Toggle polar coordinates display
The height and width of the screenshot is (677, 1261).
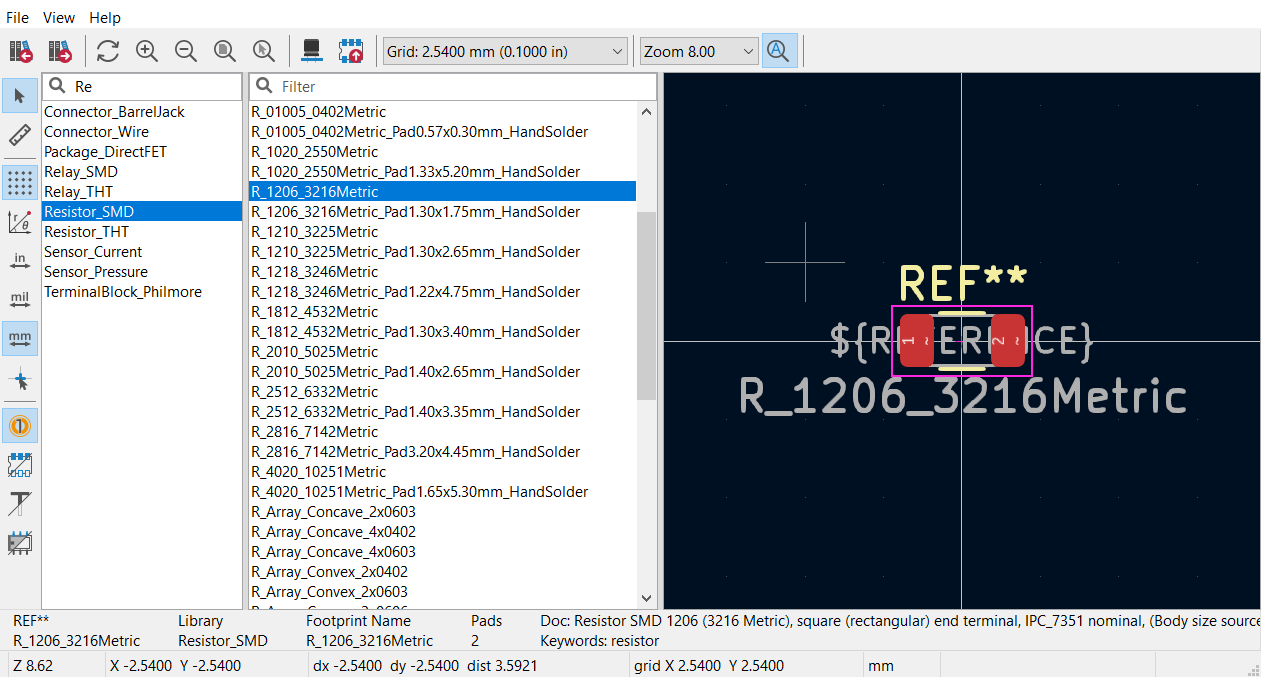[20, 222]
